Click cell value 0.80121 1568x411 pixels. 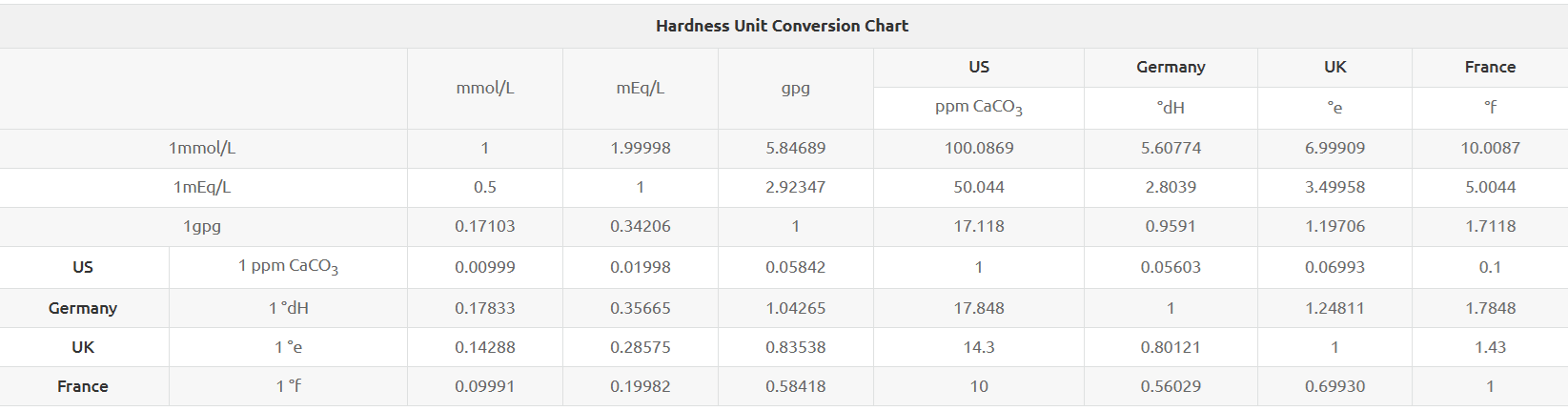click(x=1171, y=347)
